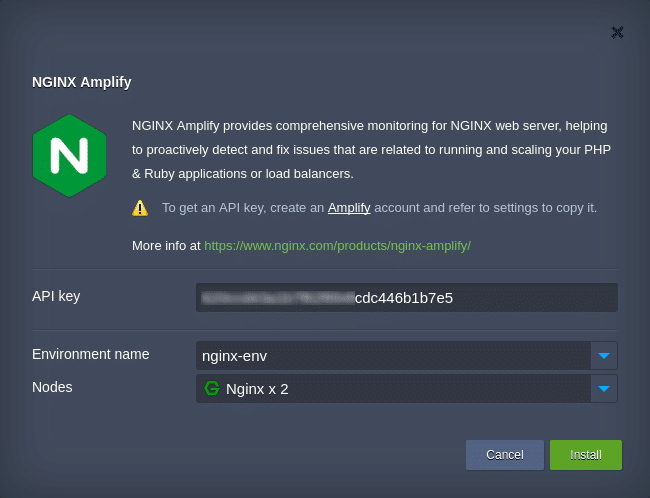Click the green Install button

click(586, 455)
